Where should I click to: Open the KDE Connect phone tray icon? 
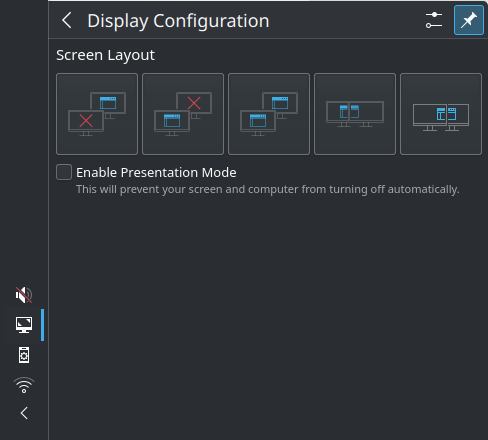[24, 355]
